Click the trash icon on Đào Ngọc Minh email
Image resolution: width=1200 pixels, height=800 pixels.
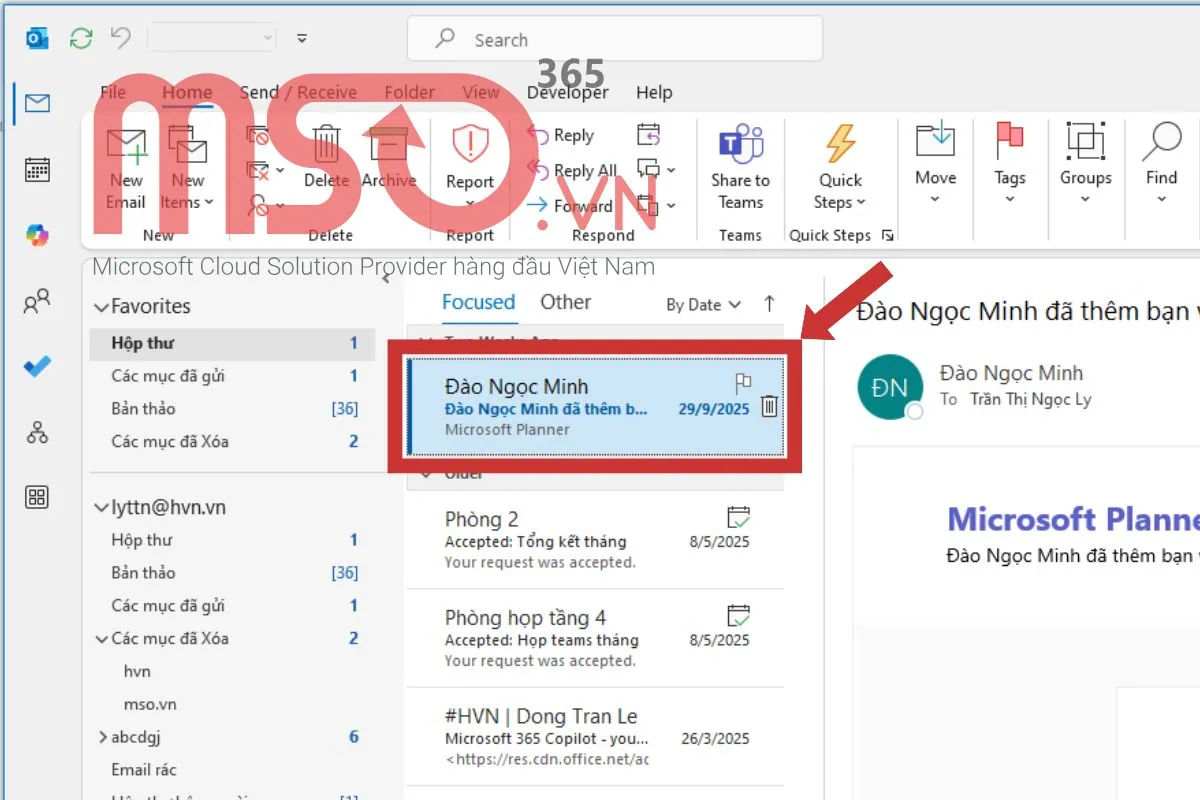pyautogui.click(x=769, y=406)
